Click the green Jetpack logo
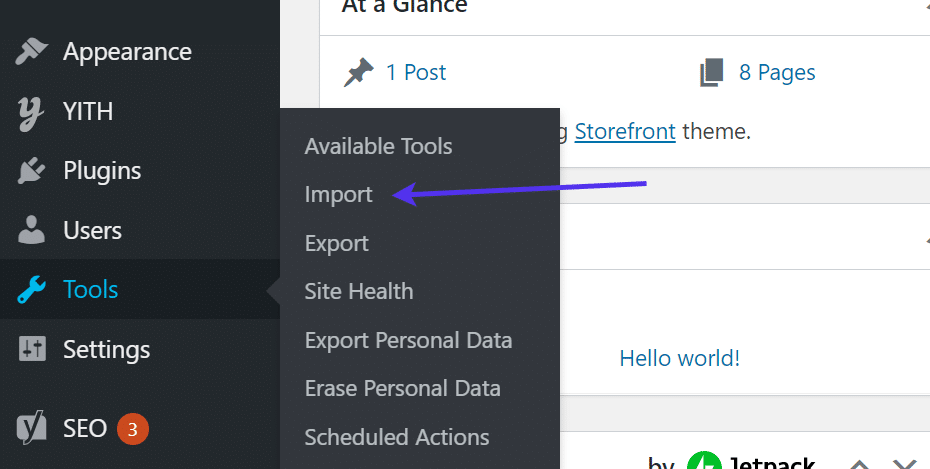The width and height of the screenshot is (930, 469). [x=704, y=463]
